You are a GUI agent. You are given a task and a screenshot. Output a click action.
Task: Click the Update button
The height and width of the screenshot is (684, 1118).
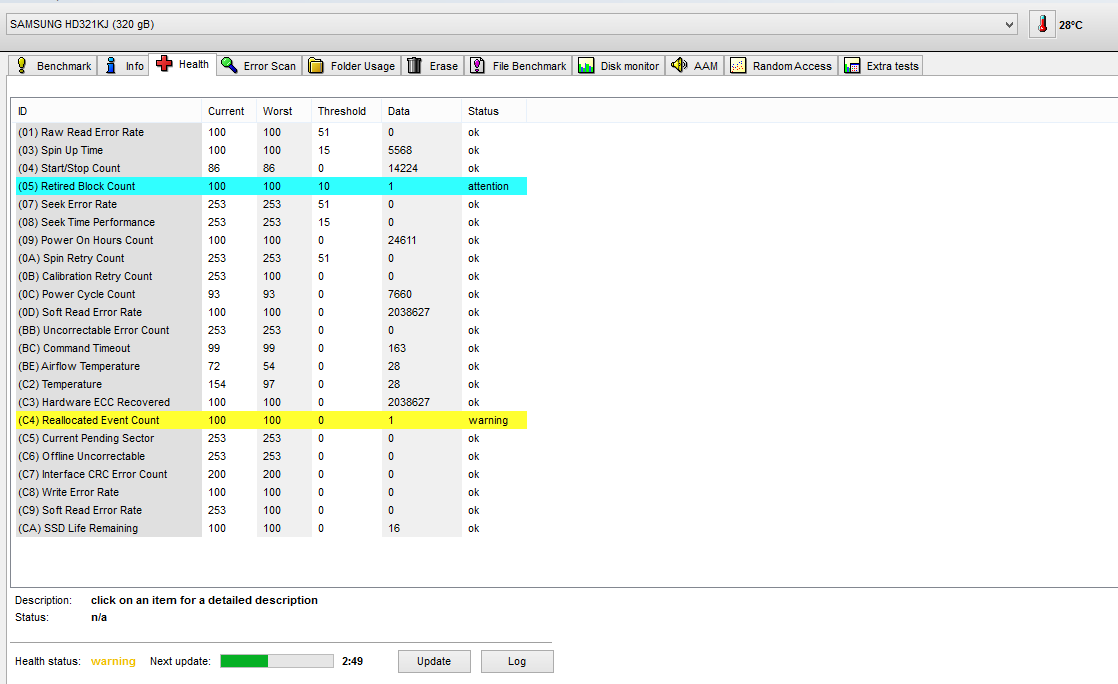click(x=434, y=661)
